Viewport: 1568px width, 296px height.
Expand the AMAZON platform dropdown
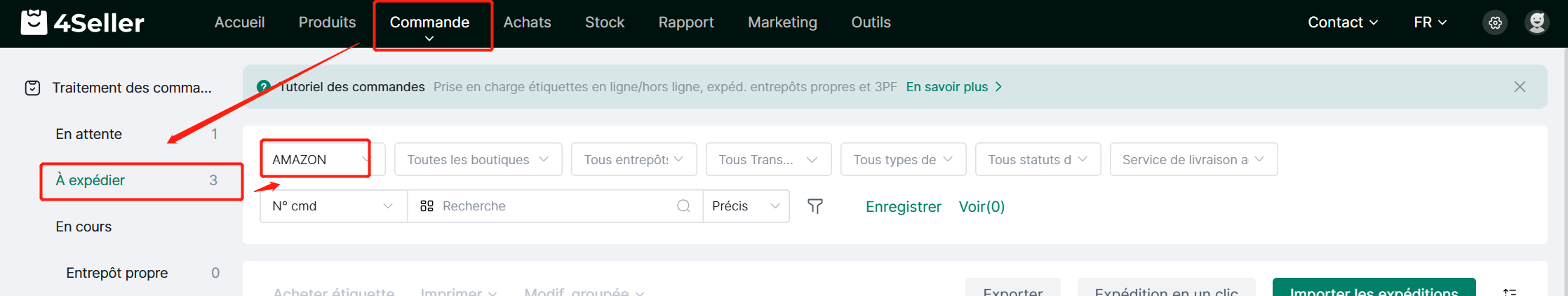(x=322, y=159)
